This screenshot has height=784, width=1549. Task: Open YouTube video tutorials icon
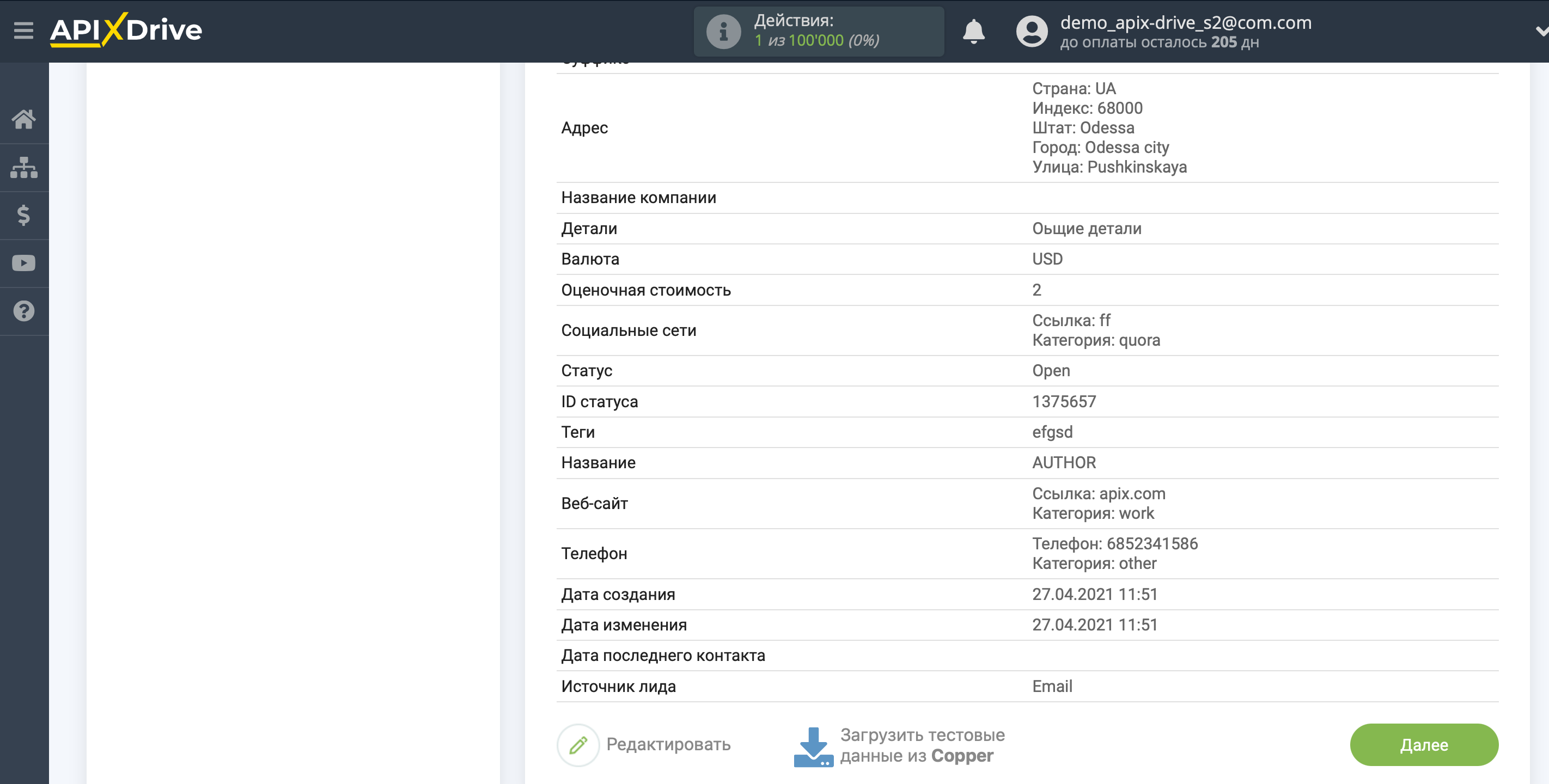point(23,263)
